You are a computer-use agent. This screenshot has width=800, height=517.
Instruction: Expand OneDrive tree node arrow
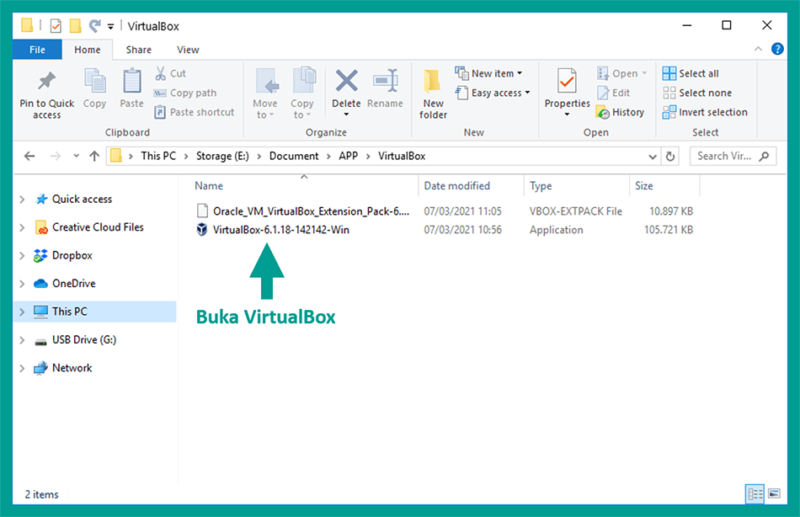coord(22,283)
